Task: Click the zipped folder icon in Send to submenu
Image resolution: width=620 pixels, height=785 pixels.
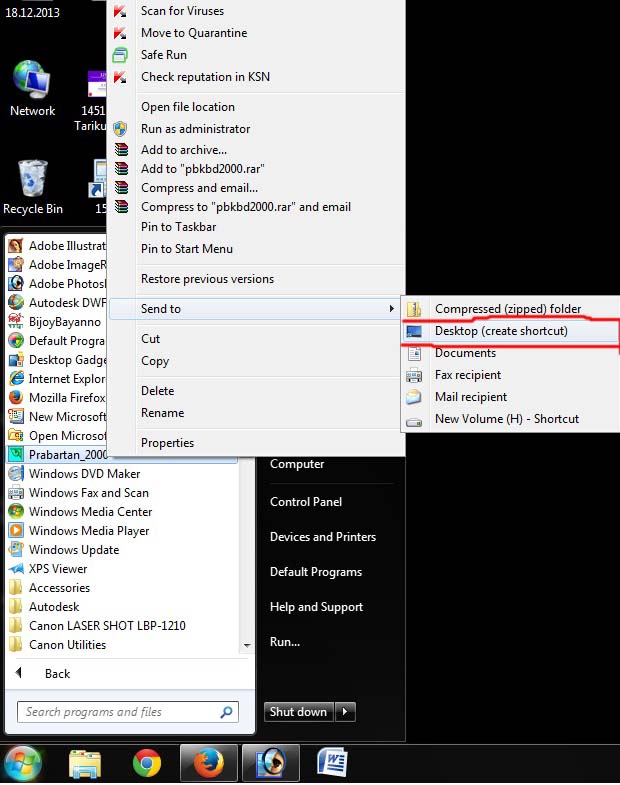Action: tap(414, 309)
